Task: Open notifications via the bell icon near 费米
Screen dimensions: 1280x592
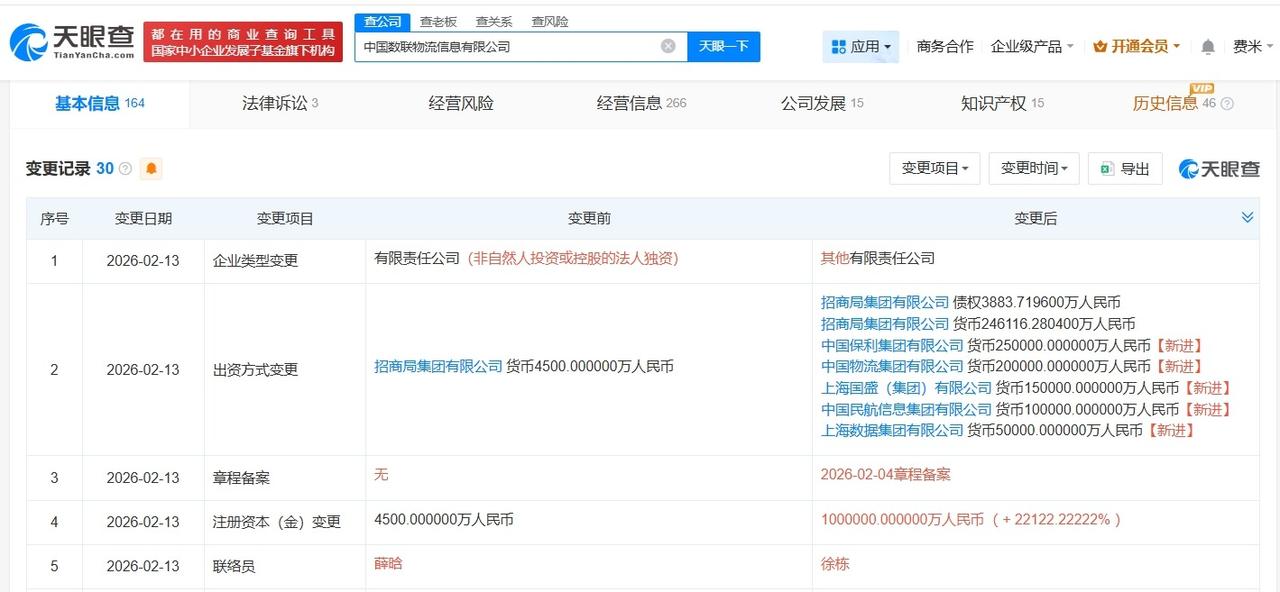Action: coord(1208,46)
